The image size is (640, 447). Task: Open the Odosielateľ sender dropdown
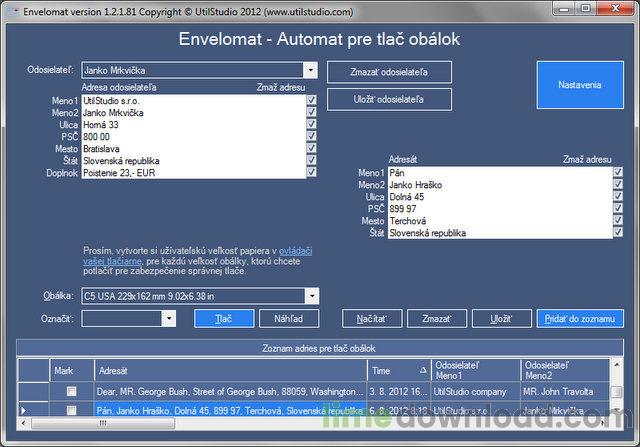click(x=310, y=71)
